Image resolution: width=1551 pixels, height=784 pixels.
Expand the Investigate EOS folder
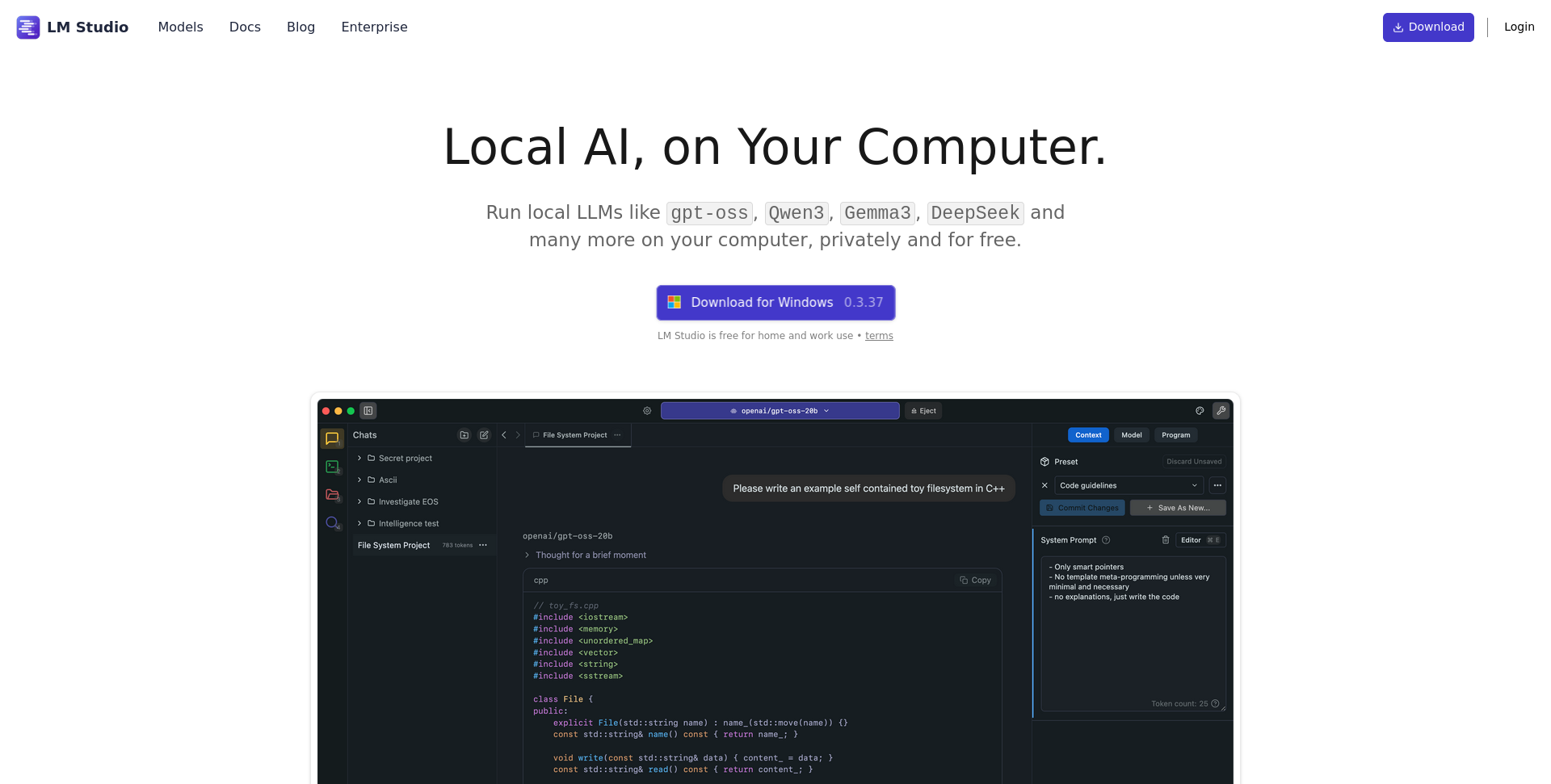360,502
